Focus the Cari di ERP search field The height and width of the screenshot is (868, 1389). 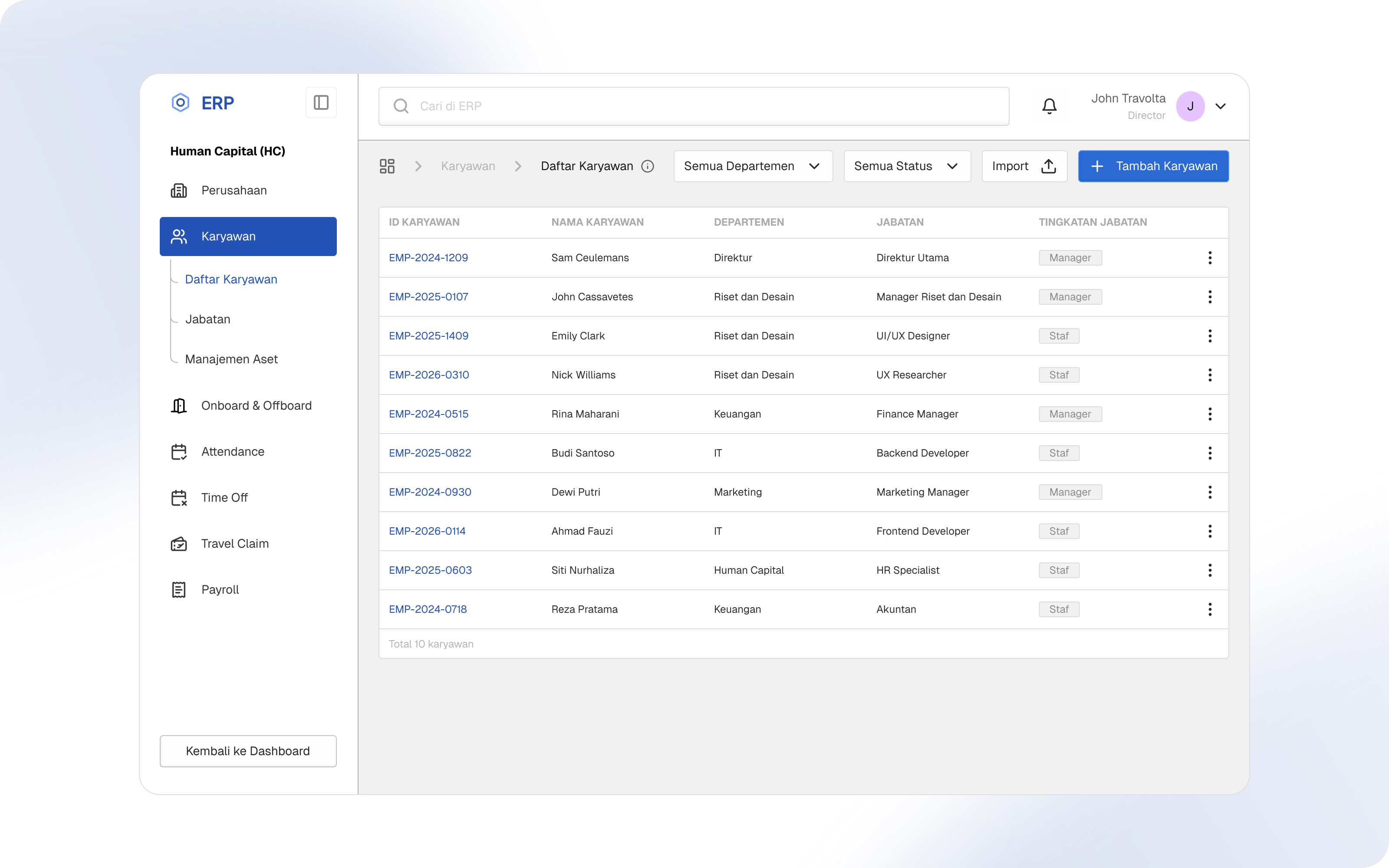[x=693, y=106]
